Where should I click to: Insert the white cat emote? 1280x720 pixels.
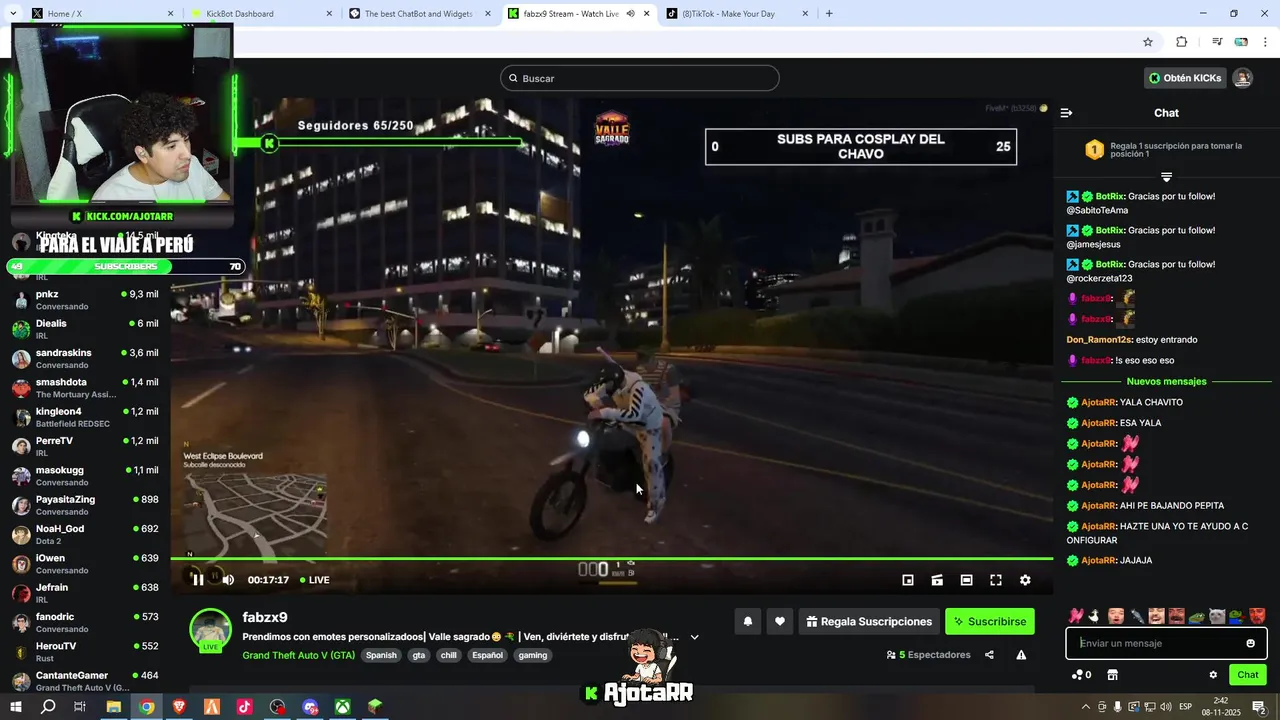(x=1217, y=616)
